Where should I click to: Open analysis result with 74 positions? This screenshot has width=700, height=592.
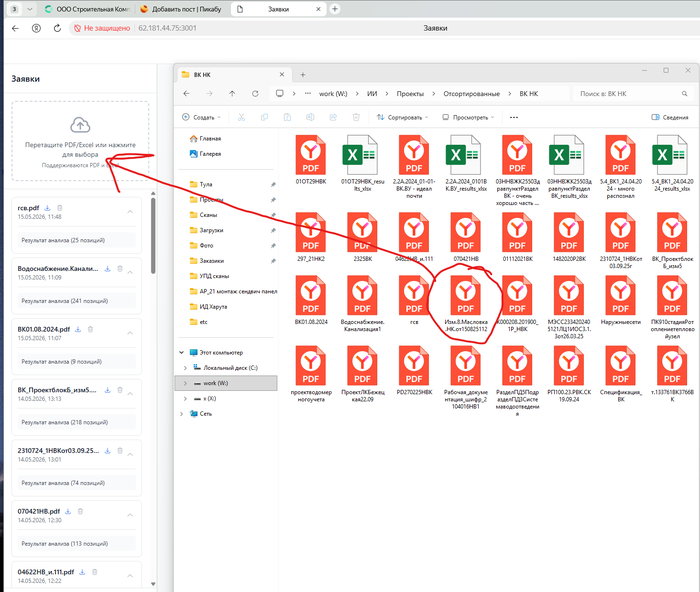[76, 483]
